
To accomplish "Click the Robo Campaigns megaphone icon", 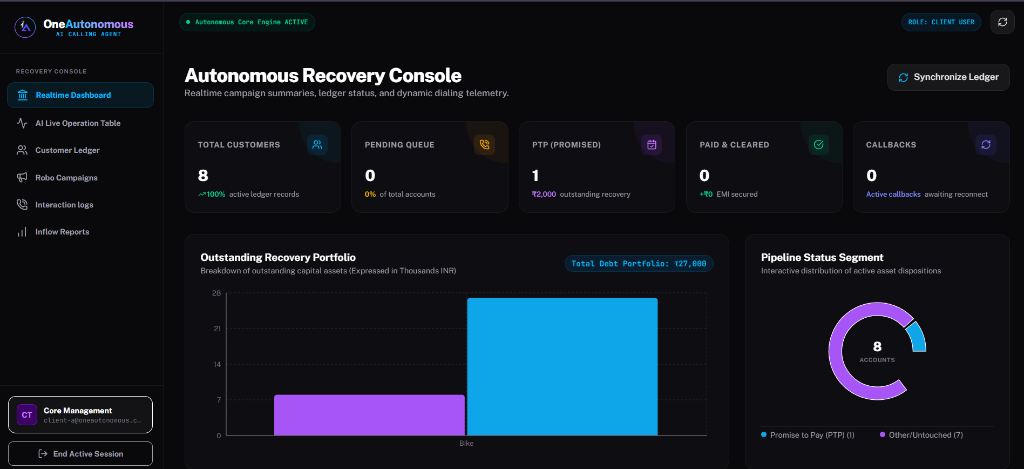I will pos(22,178).
